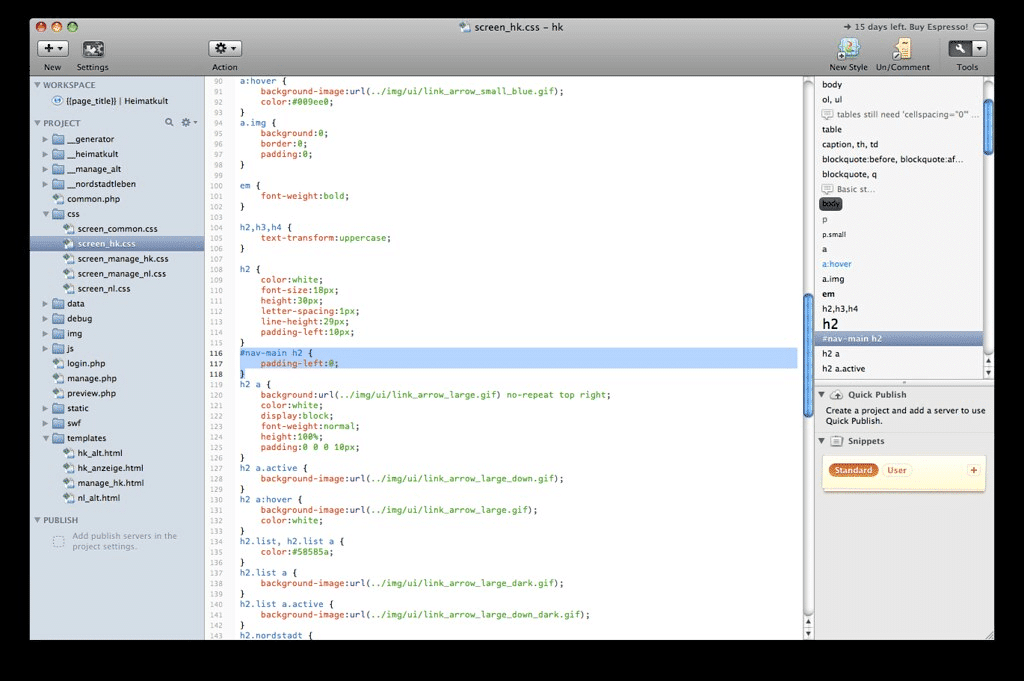Select the Standard snippets toggle

(x=853, y=470)
